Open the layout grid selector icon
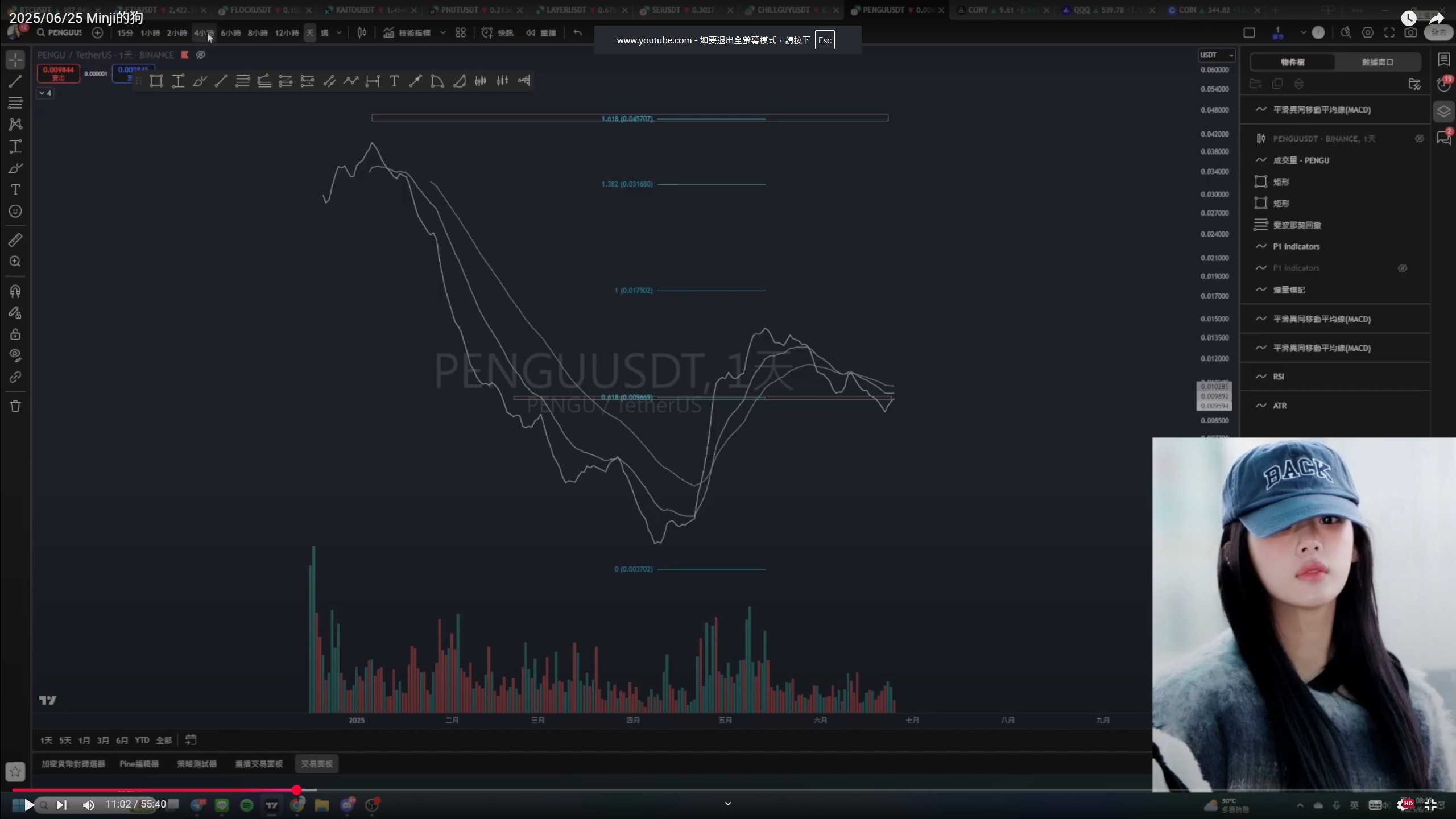Screen dimensions: 1456x819 [461, 33]
